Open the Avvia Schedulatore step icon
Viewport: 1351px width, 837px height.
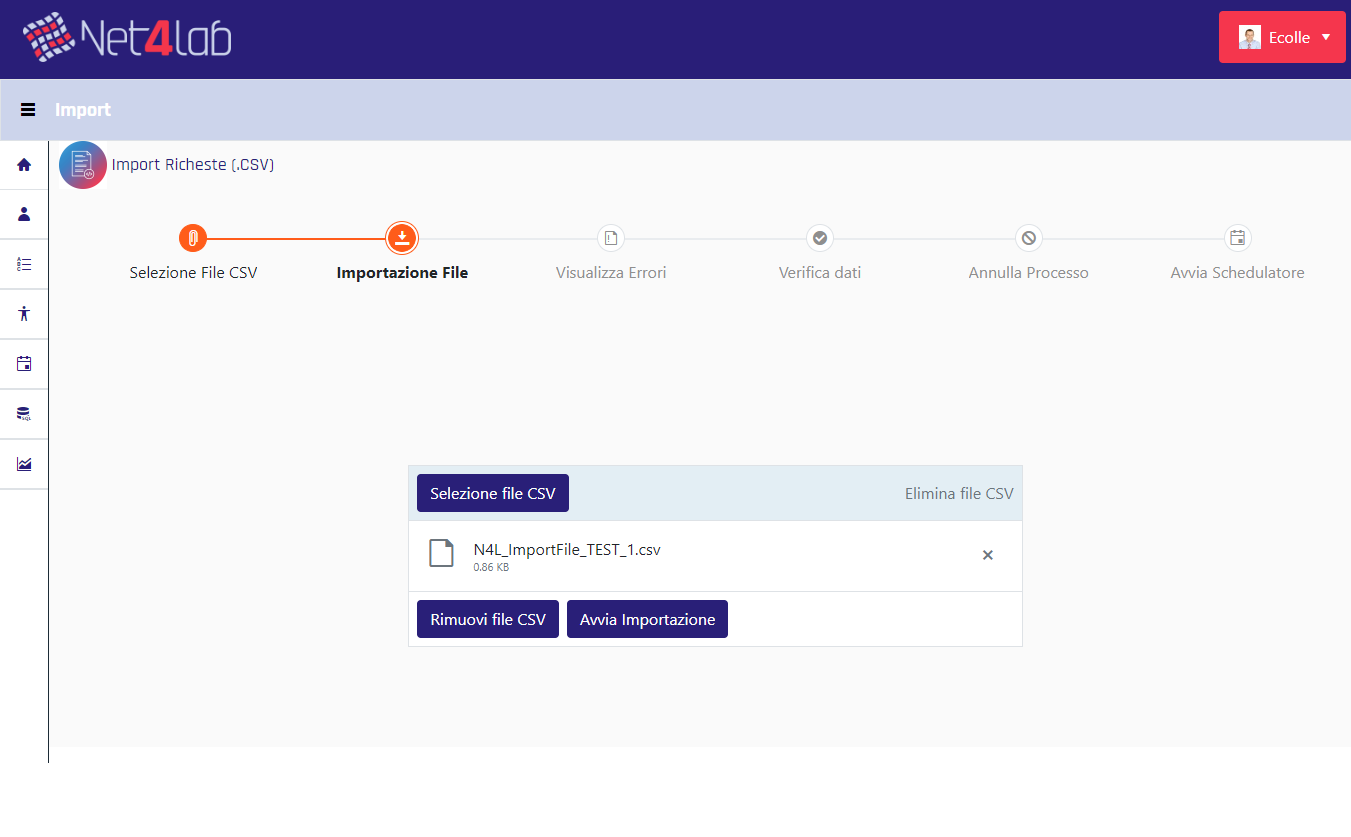tap(1238, 238)
